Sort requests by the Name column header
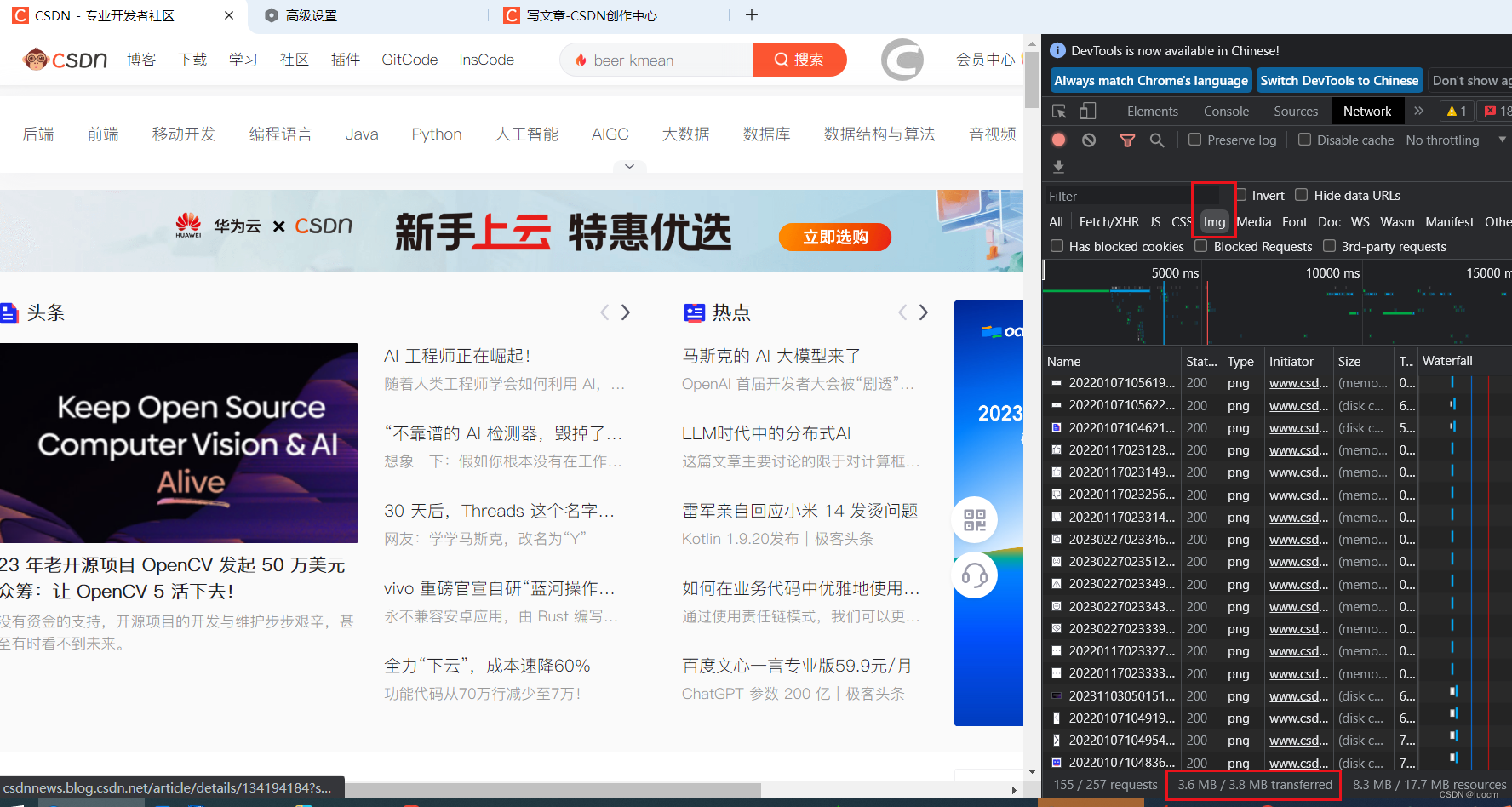Screen dimensions: 1512x807 [1112, 361]
